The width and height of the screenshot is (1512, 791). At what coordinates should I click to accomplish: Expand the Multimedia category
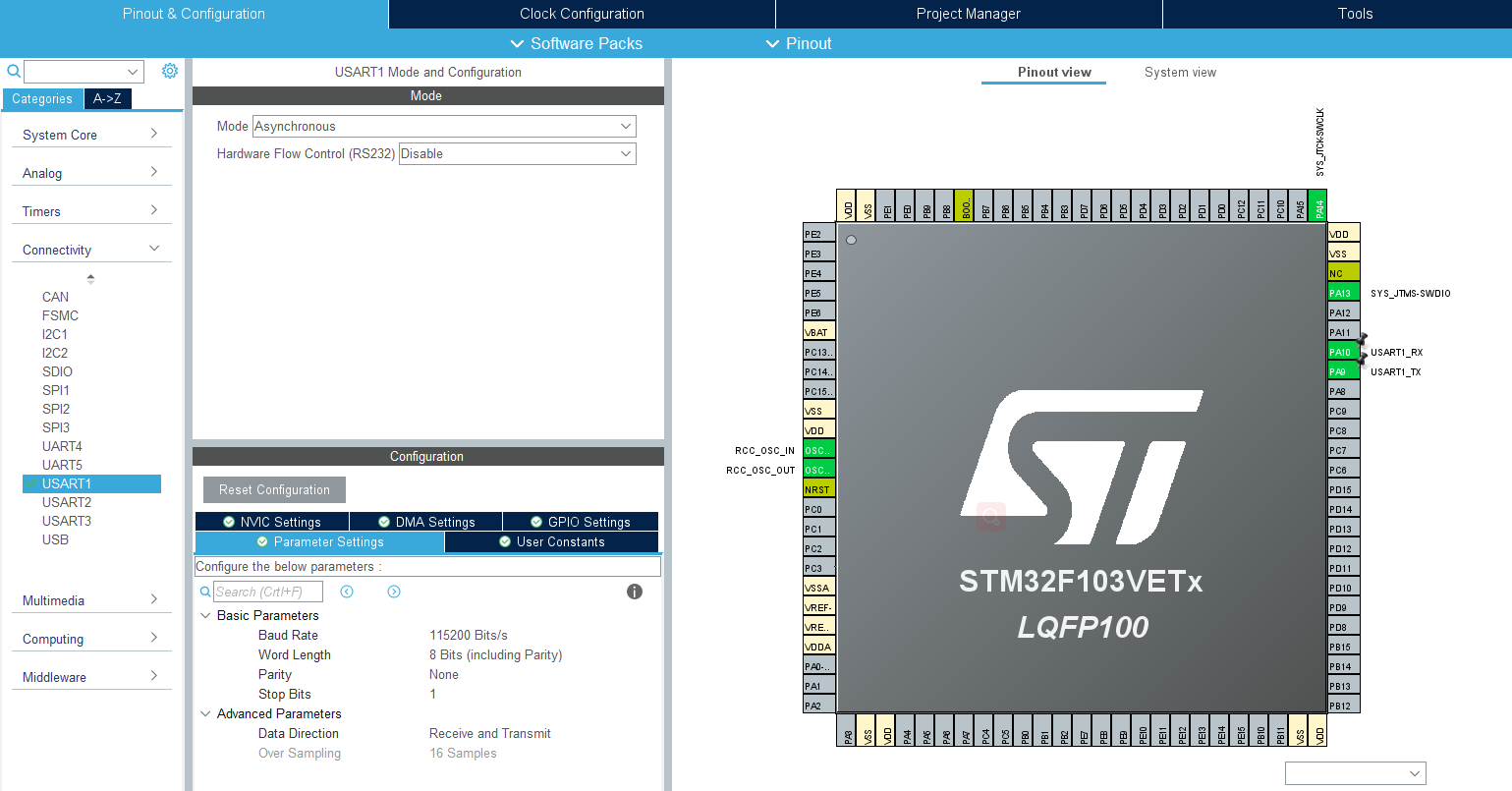click(91, 600)
